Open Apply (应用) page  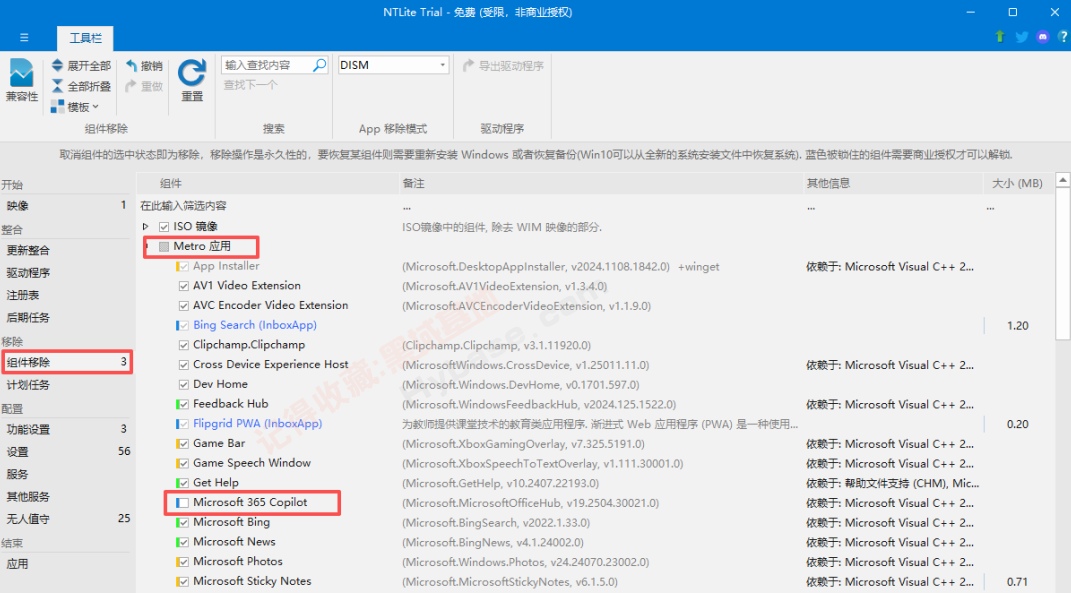(66, 564)
